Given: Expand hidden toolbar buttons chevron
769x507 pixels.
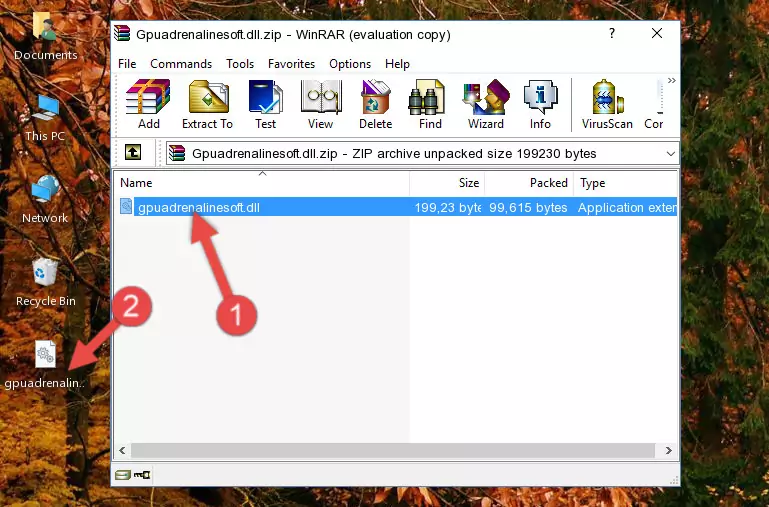Looking at the screenshot, I should (671, 81).
